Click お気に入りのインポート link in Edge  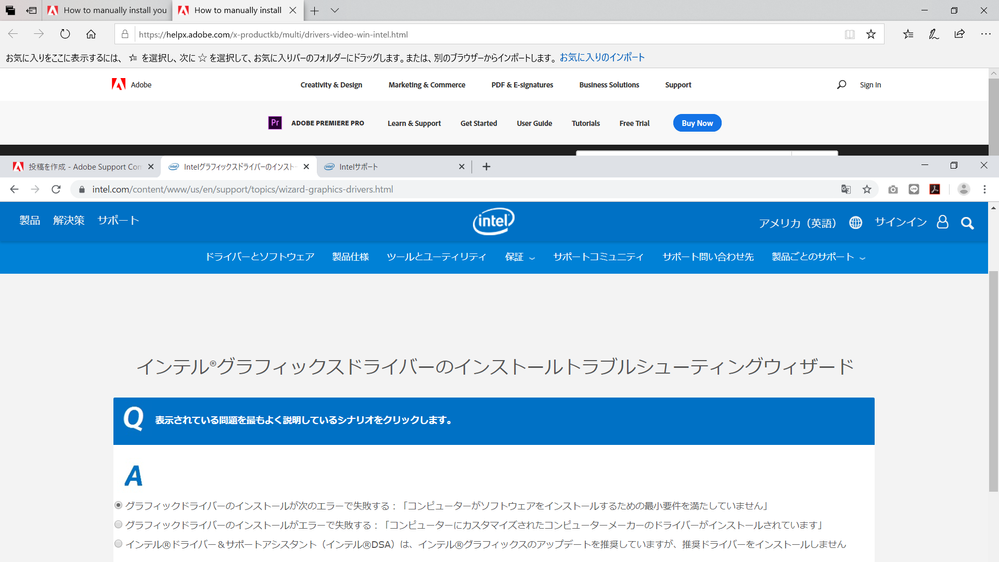click(602, 57)
